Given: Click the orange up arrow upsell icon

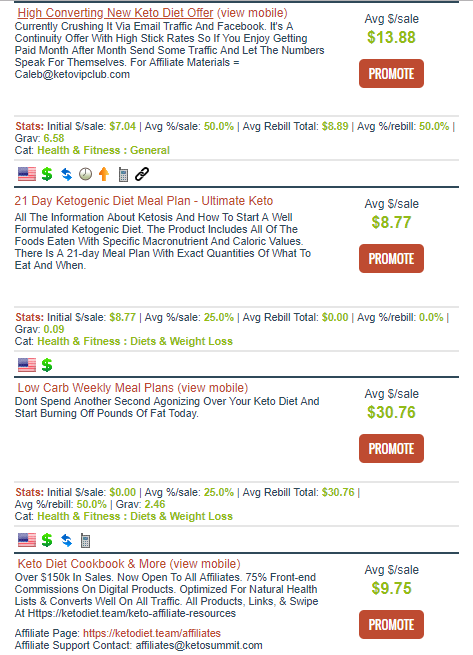Looking at the screenshot, I should click(104, 174).
